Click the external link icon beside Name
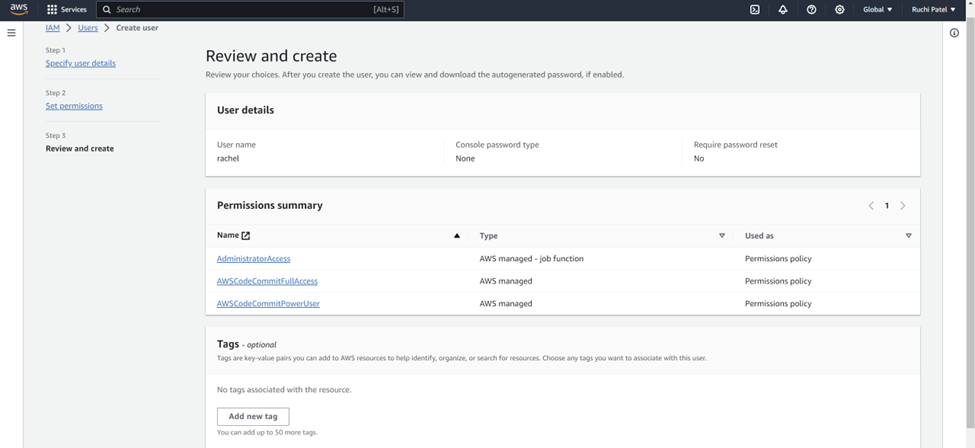This screenshot has height=448, width=975. [246, 236]
